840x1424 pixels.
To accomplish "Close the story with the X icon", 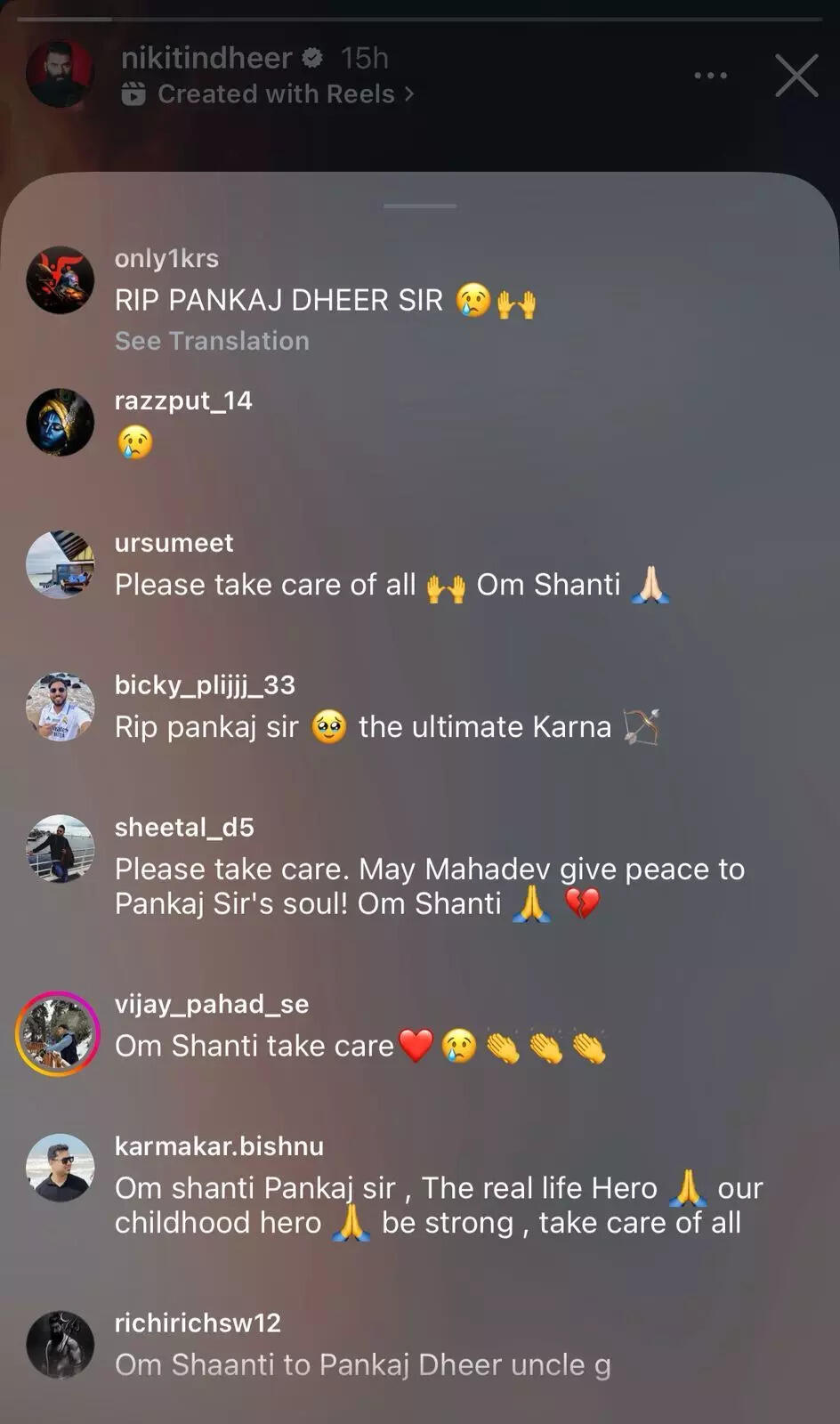I will coord(796,76).
